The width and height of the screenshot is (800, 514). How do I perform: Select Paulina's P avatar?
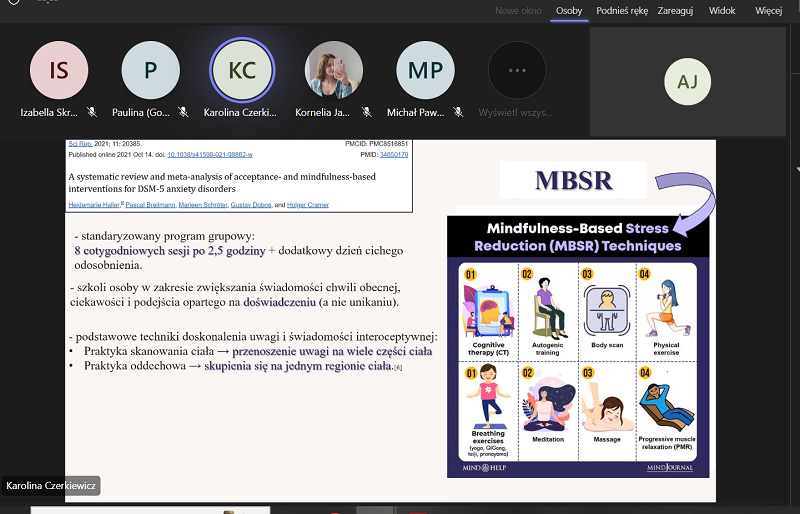coord(150,70)
